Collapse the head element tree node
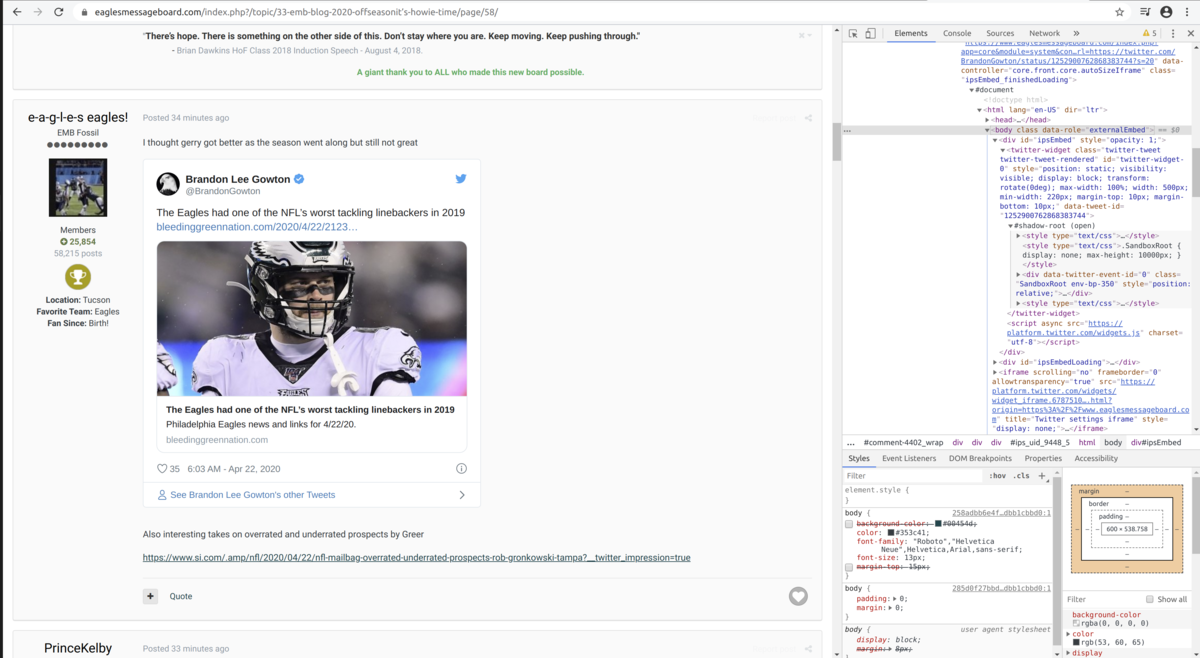This screenshot has height=658, width=1200. coord(987,120)
